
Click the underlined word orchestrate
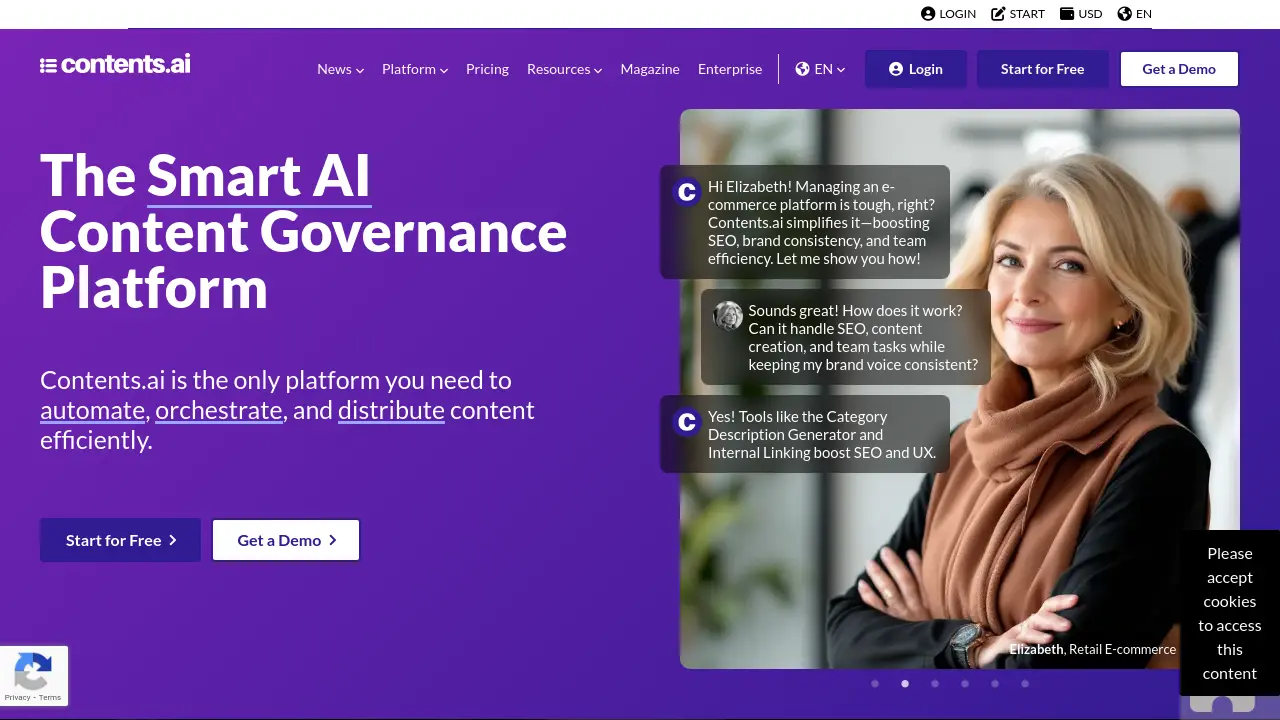219,410
